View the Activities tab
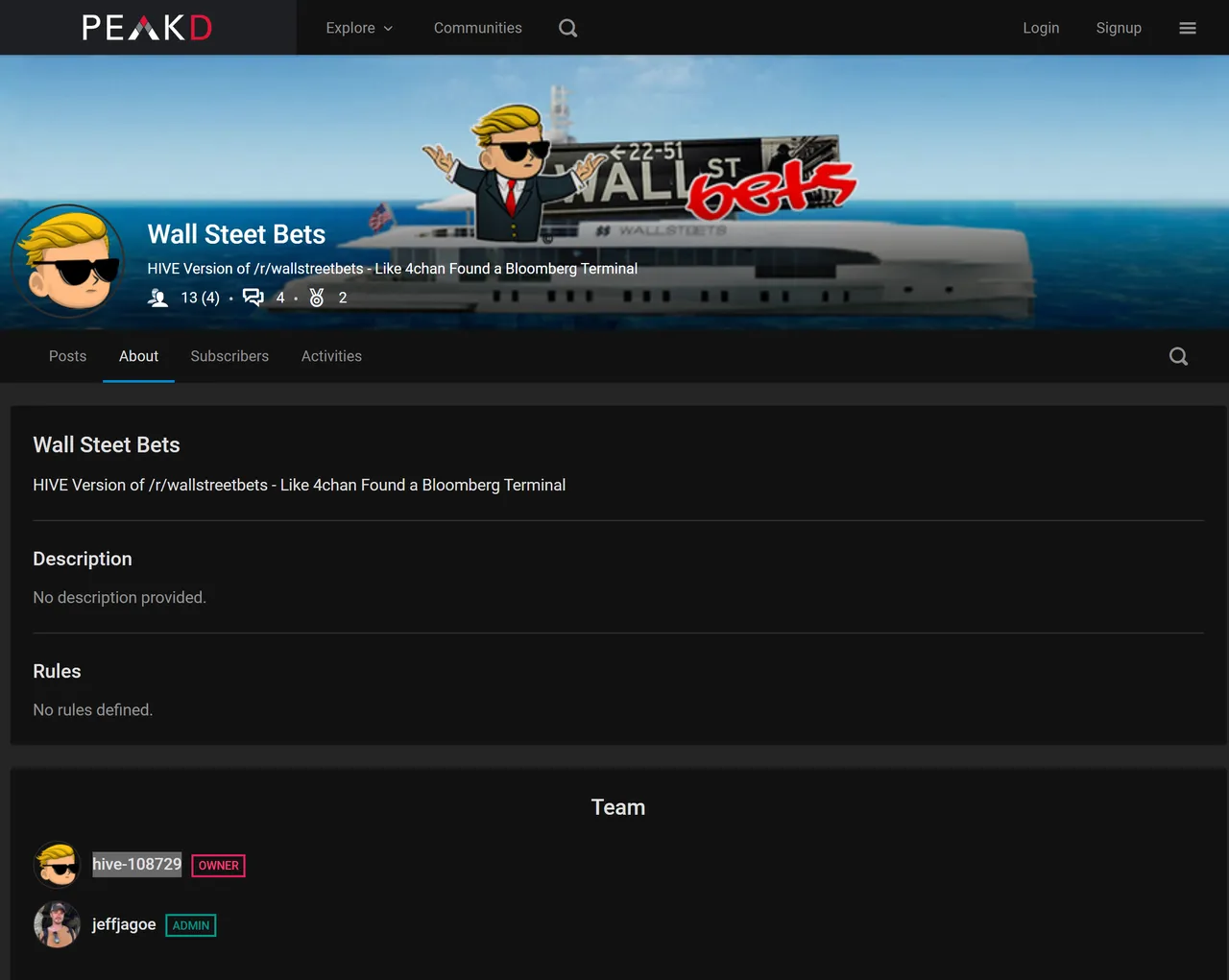 [331, 356]
